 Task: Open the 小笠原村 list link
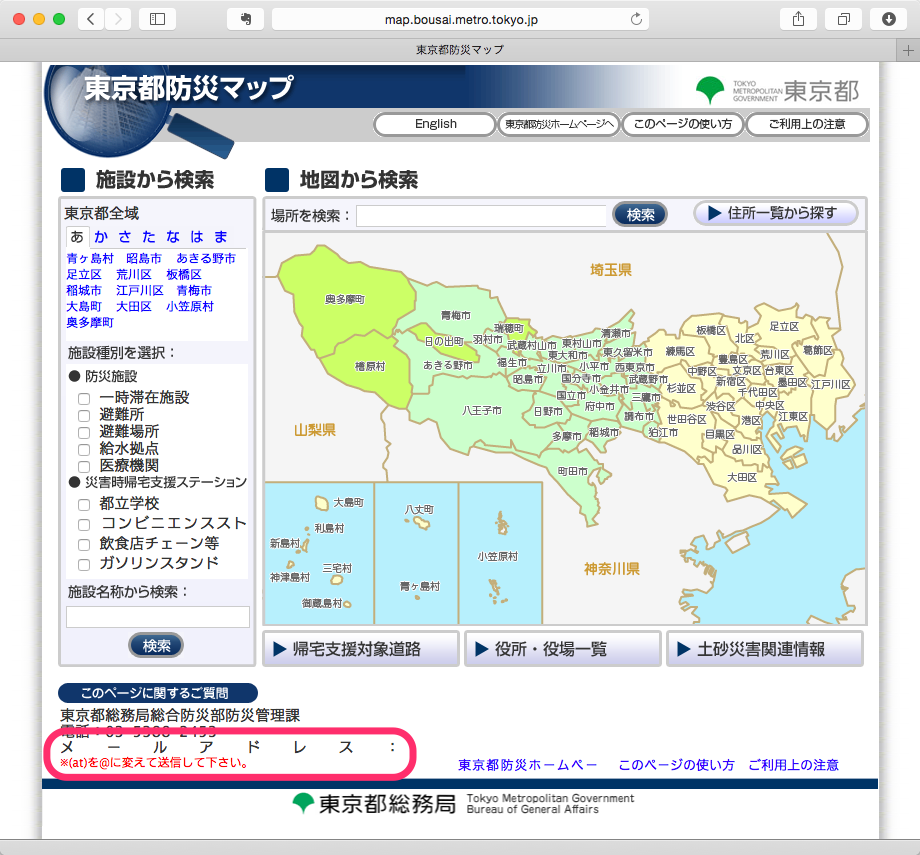190,306
